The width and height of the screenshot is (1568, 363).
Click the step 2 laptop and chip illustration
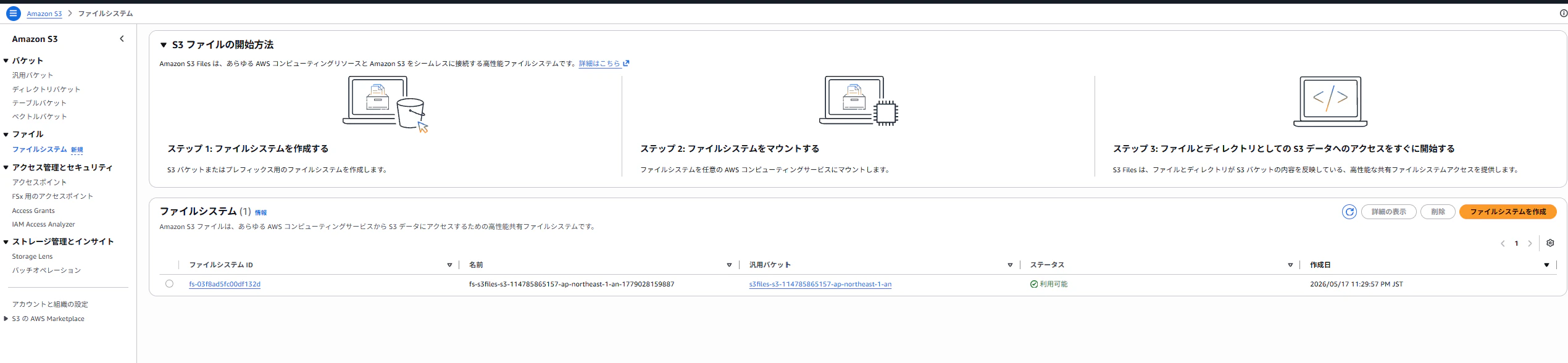coord(858,101)
